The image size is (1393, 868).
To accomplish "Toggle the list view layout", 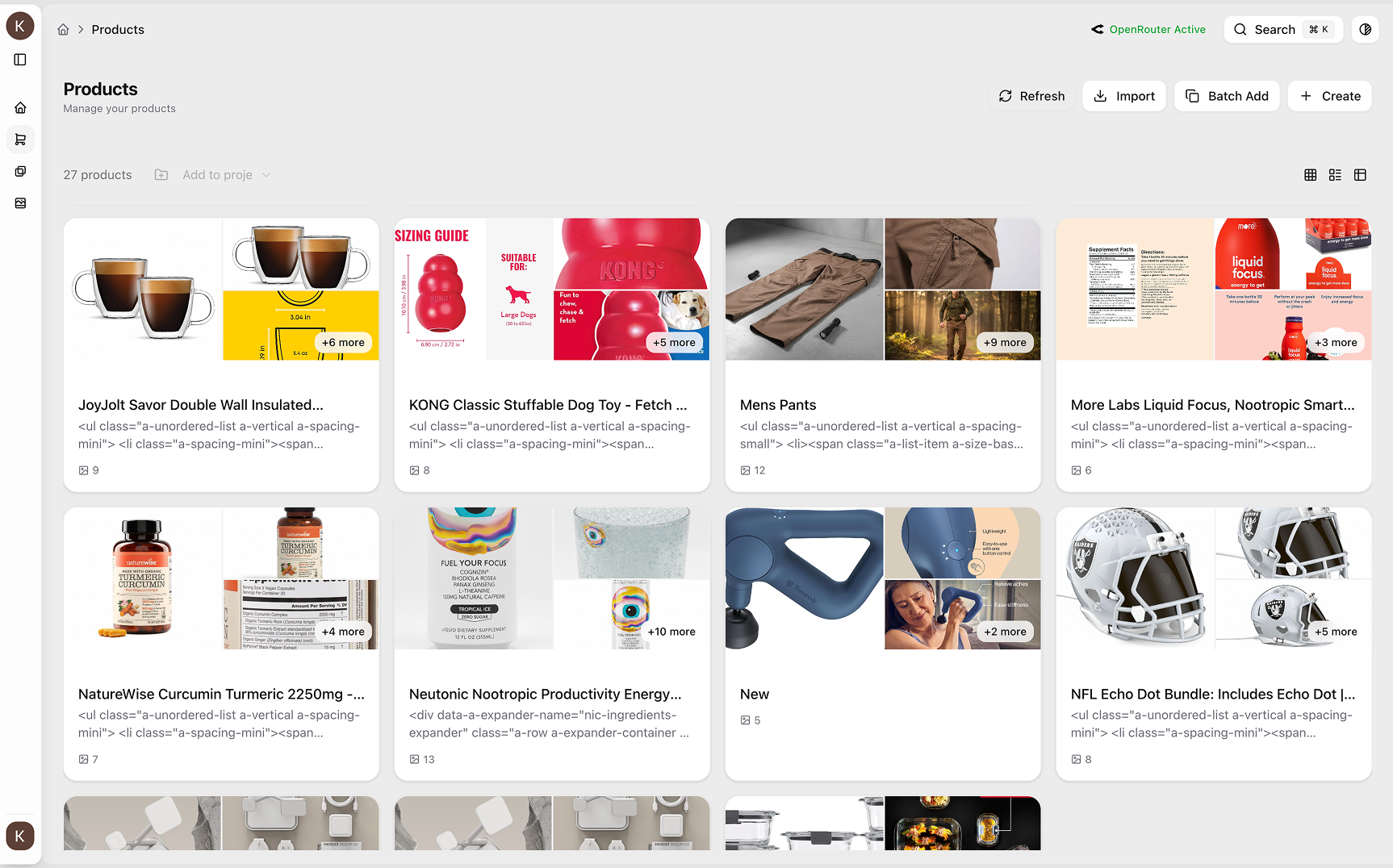I will (1335, 174).
